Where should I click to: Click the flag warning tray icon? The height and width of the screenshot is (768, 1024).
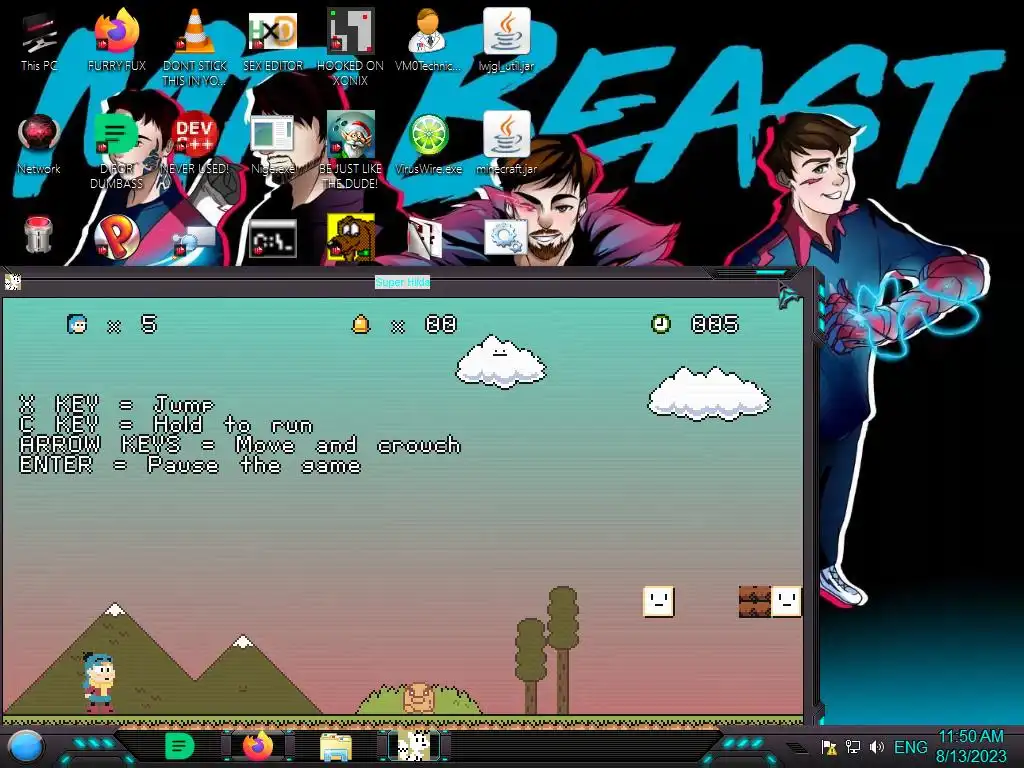(x=829, y=747)
